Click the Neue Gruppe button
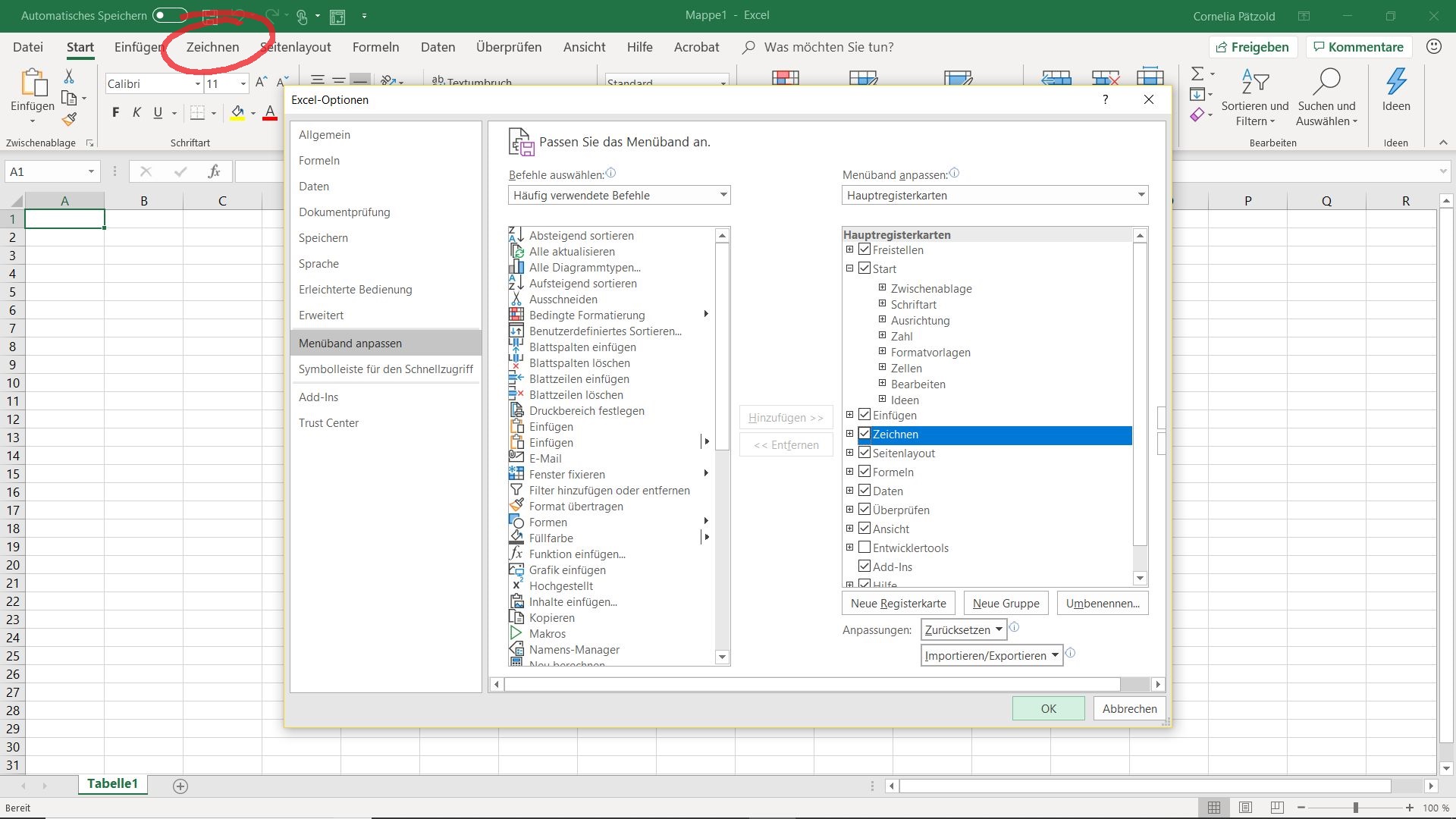This screenshot has height=819, width=1456. (x=1005, y=603)
